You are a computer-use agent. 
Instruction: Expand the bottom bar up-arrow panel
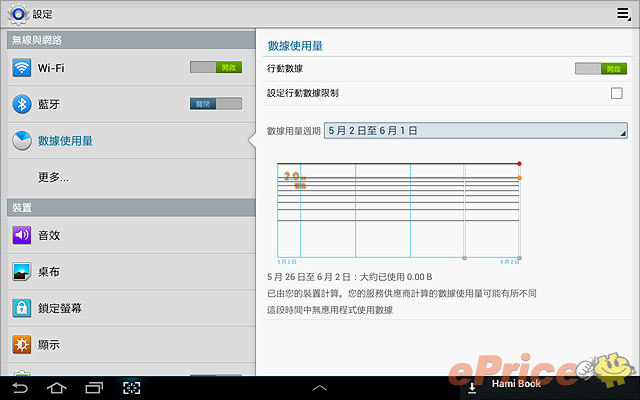(x=320, y=387)
